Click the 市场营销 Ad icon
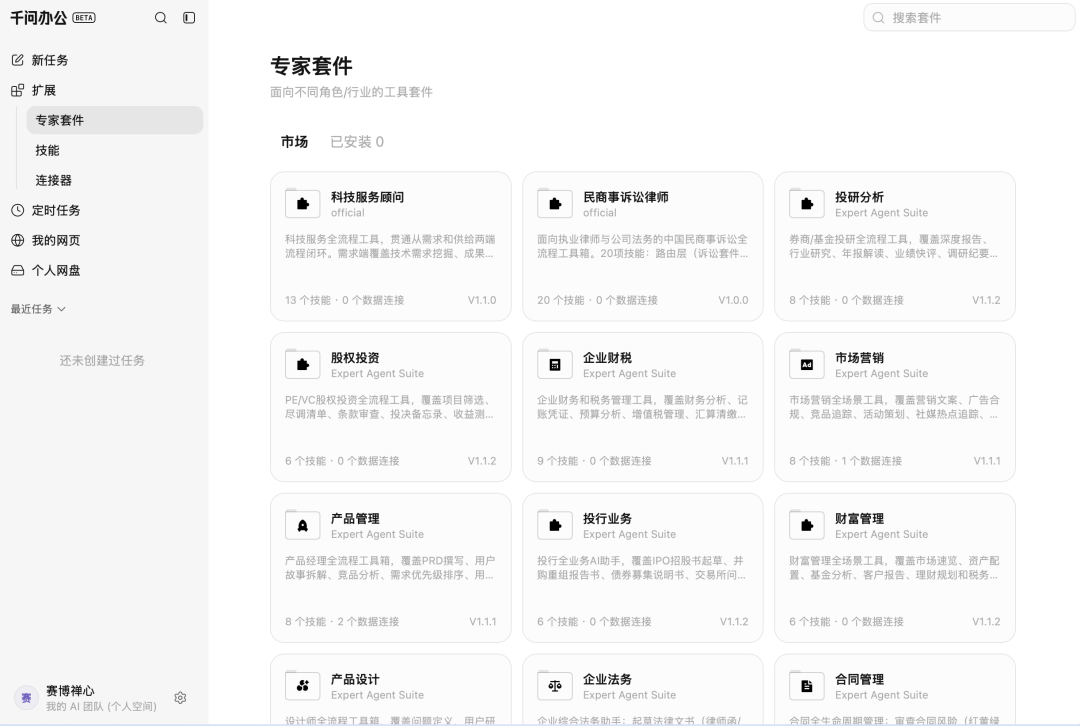Screen dimensions: 1080x726 [x=807, y=364]
